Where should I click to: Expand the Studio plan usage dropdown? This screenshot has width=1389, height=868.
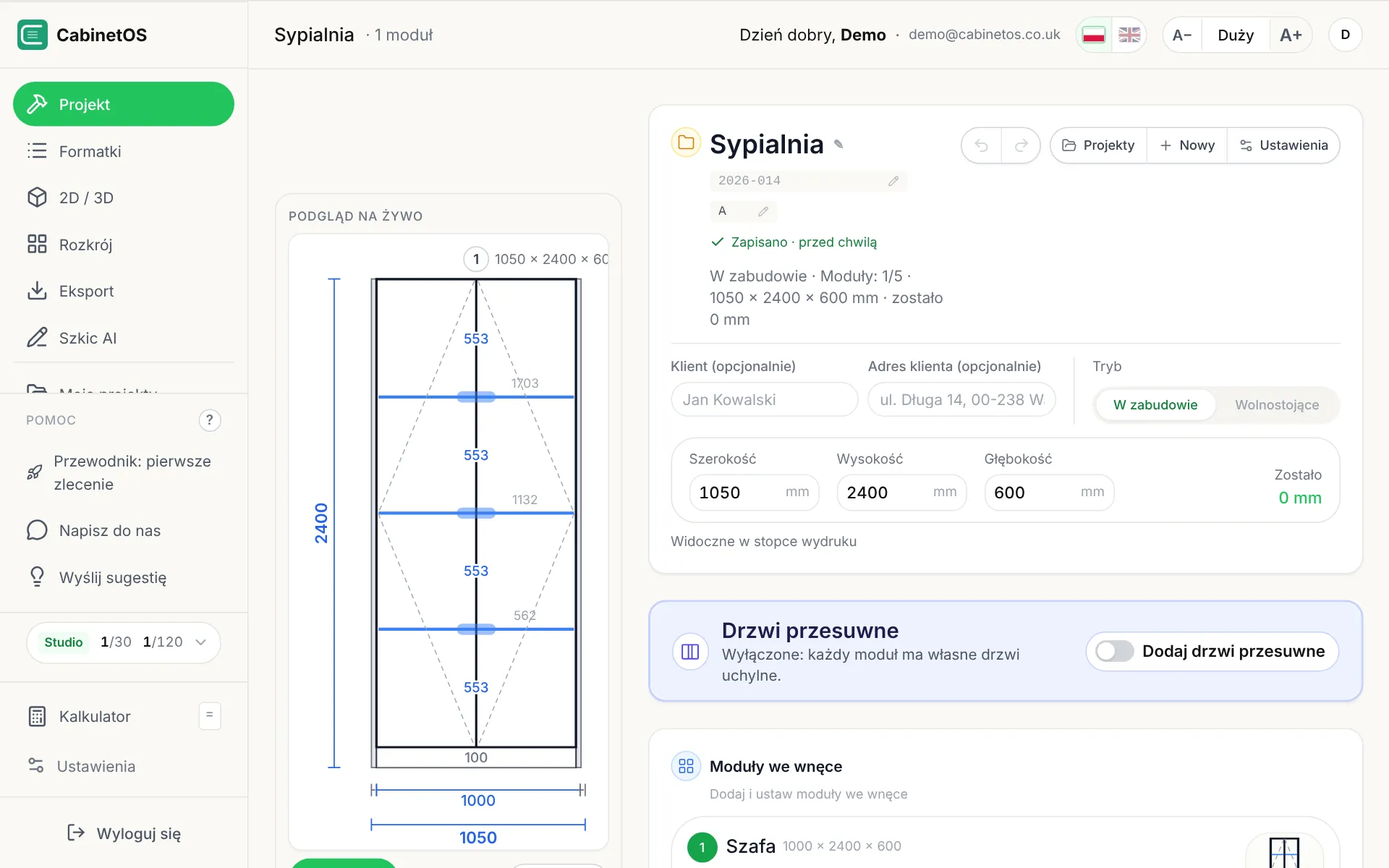coord(124,642)
